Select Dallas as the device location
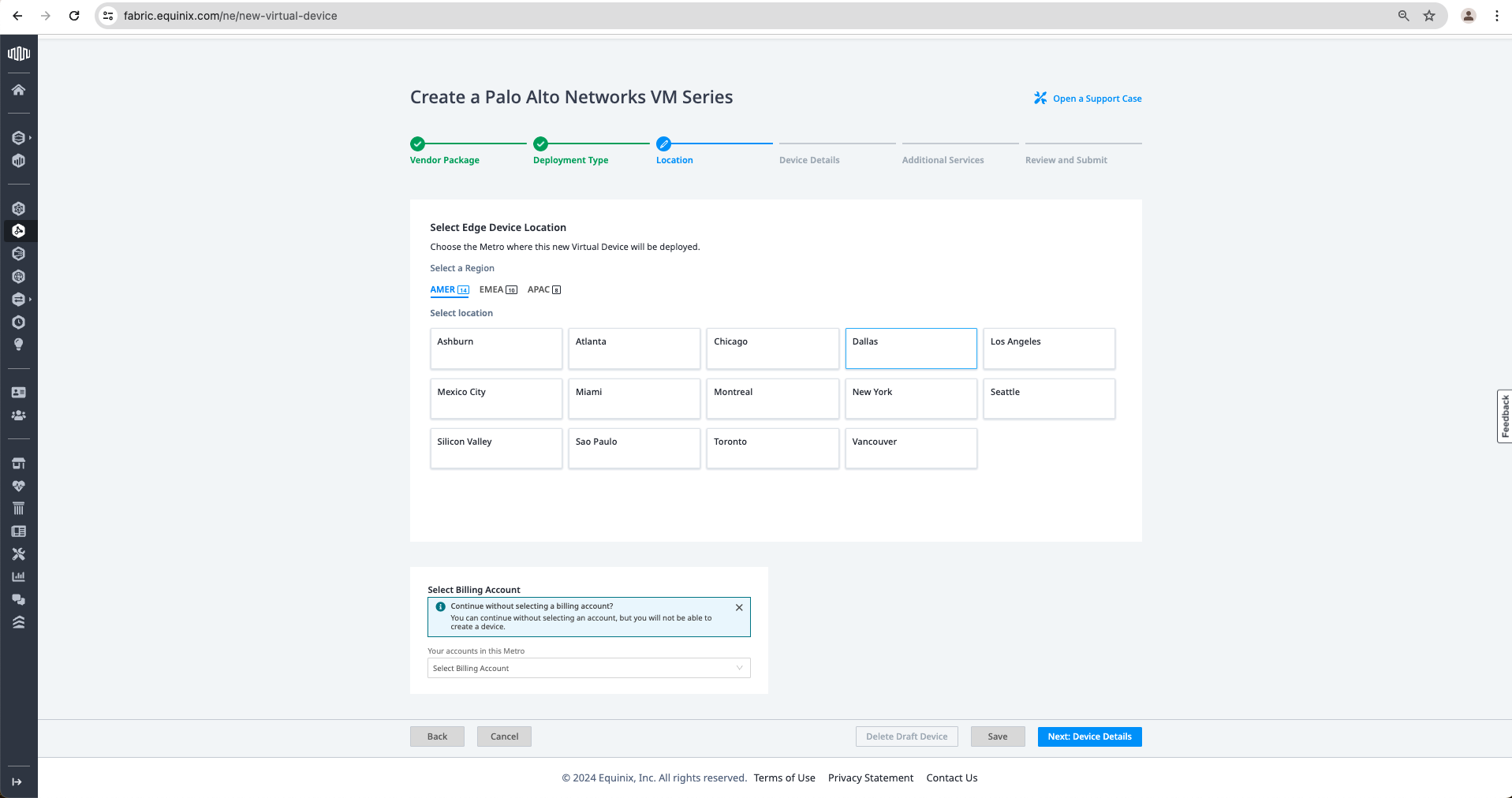1512x798 pixels. (x=910, y=349)
